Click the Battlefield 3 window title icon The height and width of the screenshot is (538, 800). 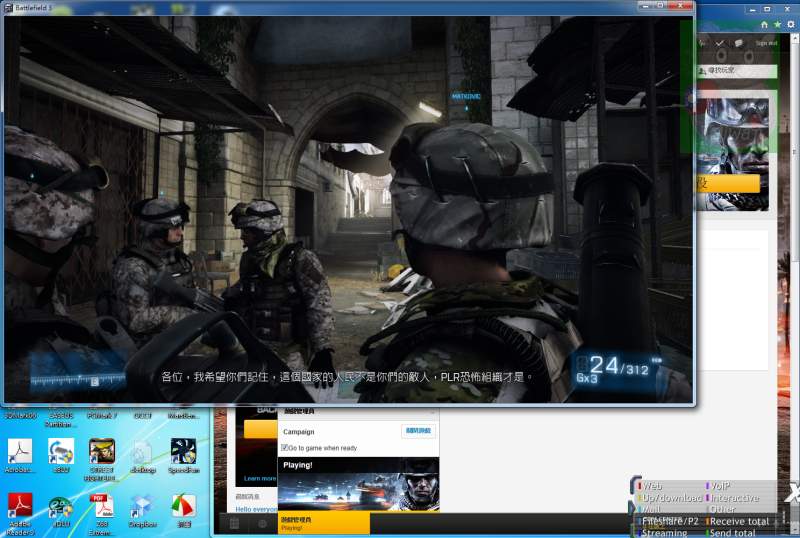(x=8, y=8)
